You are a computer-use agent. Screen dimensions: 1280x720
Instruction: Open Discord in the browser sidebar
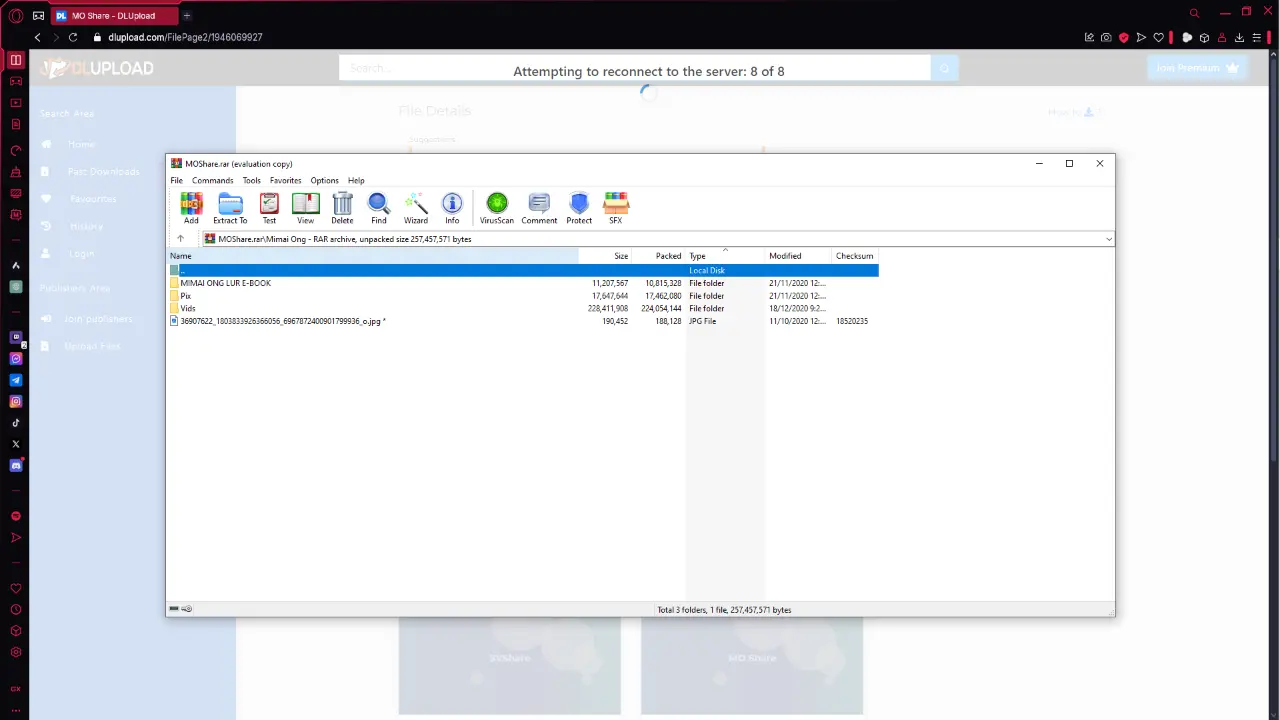(x=16, y=465)
